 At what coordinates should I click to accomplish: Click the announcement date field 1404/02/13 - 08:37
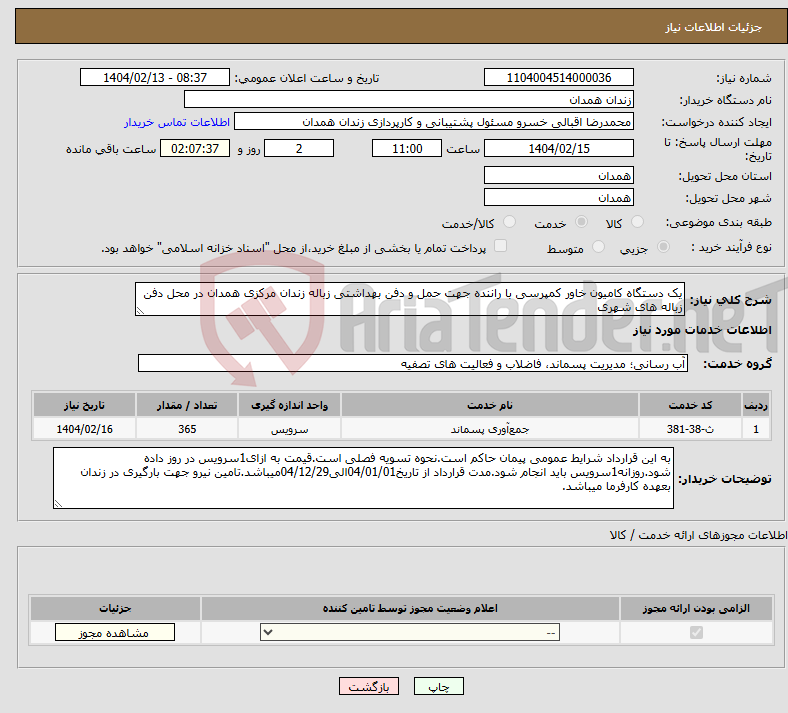(155, 77)
